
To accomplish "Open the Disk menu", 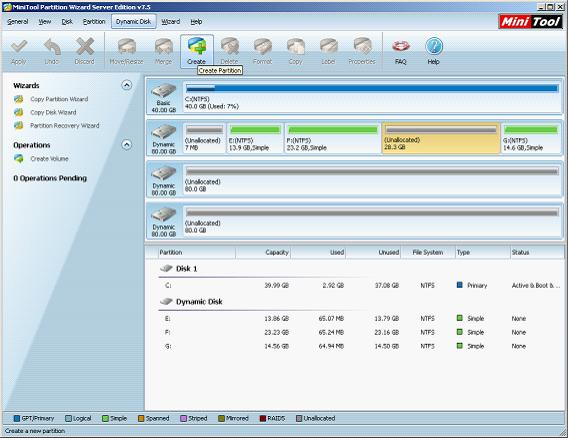I will [67, 22].
